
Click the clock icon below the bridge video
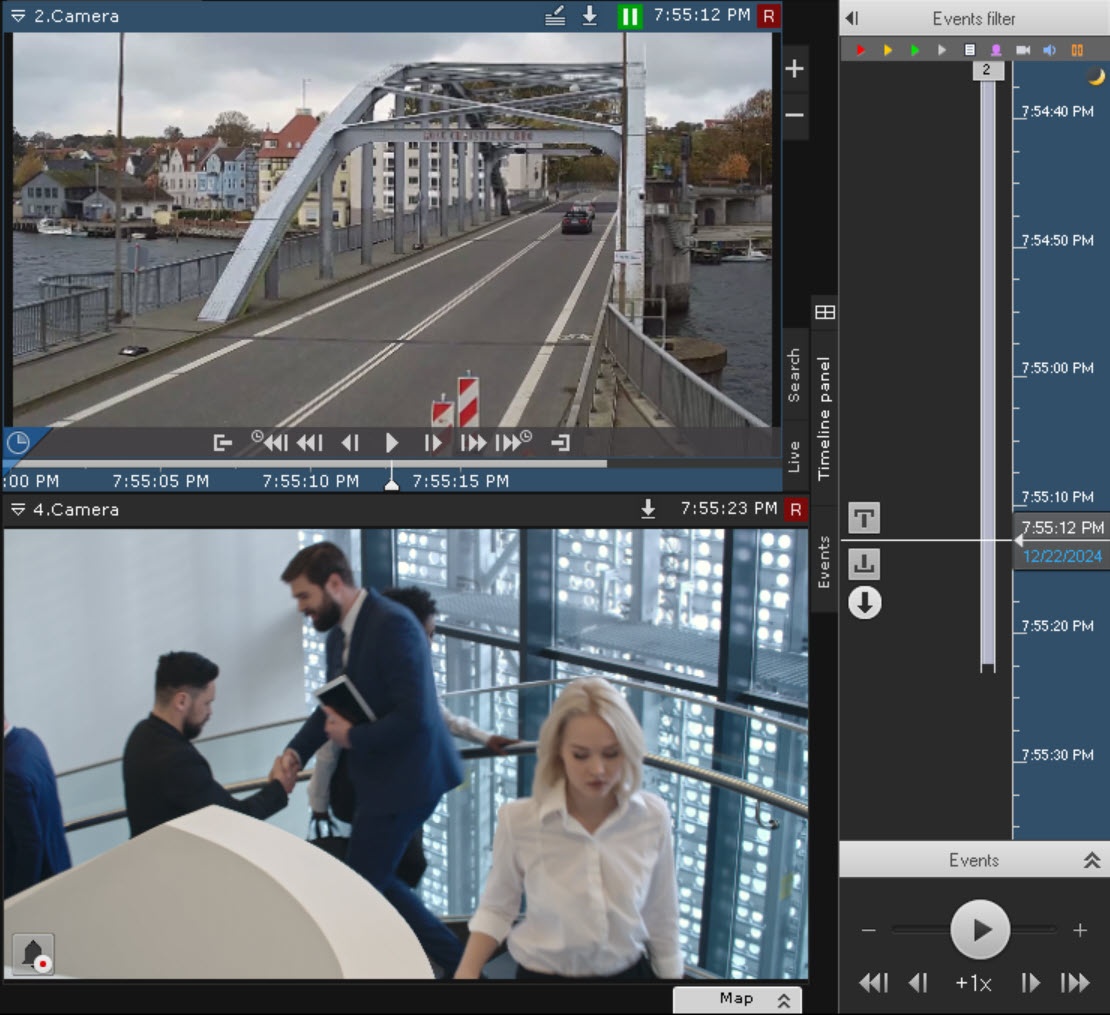18,442
